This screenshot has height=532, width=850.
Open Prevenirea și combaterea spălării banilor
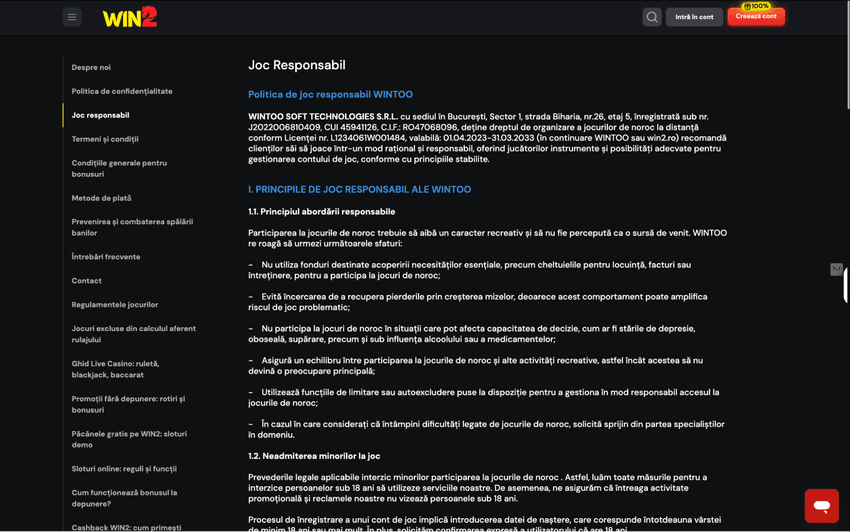(132, 227)
